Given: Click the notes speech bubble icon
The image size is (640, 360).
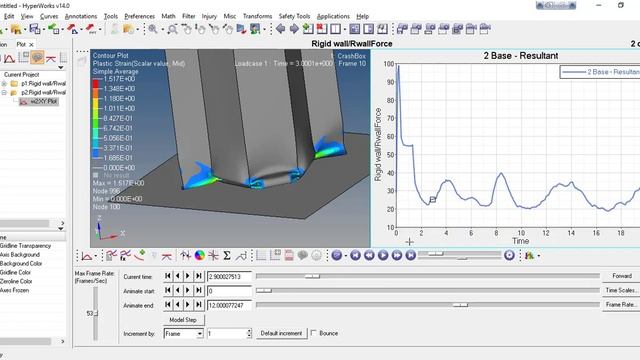Looking at the screenshot, I should tap(302, 256).
